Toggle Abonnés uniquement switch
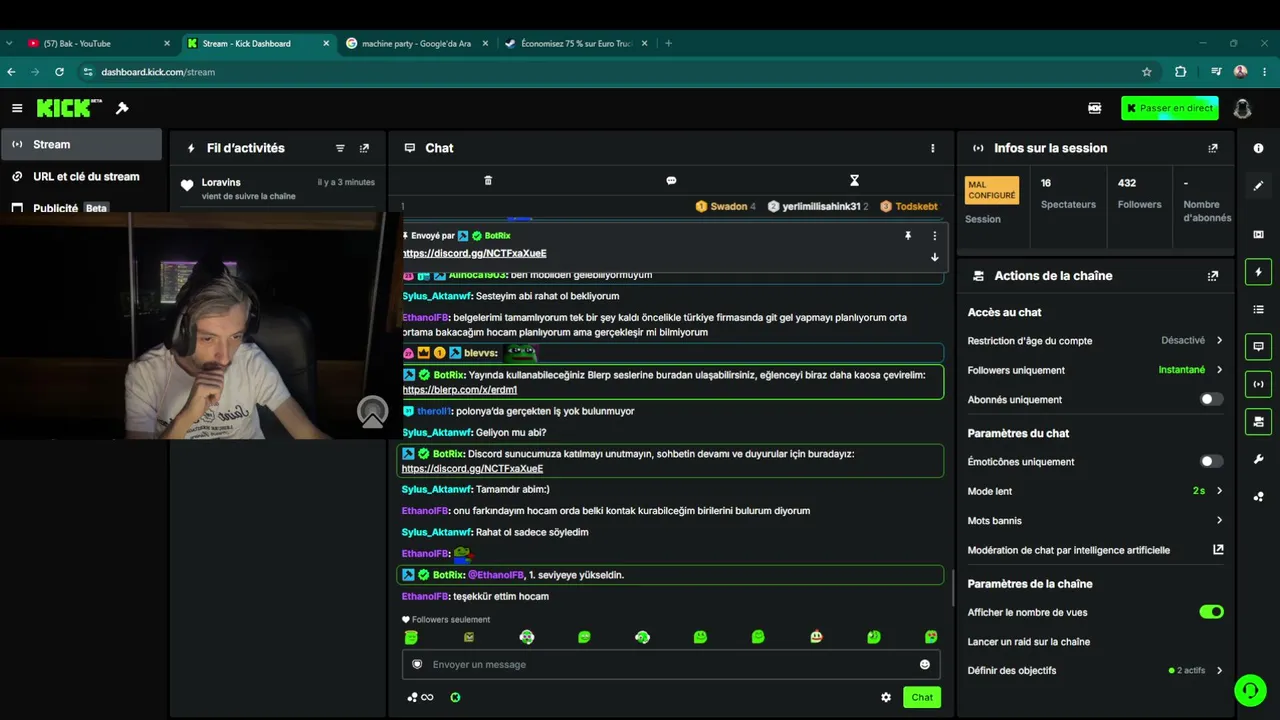This screenshot has height=720, width=1280. (x=1211, y=399)
